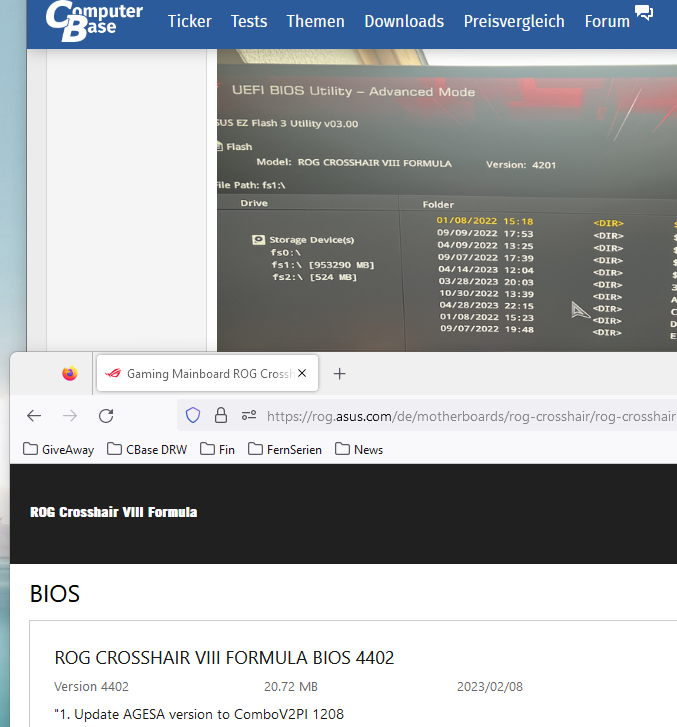
Task: Click the 20.72 MB file size
Action: tap(291, 686)
